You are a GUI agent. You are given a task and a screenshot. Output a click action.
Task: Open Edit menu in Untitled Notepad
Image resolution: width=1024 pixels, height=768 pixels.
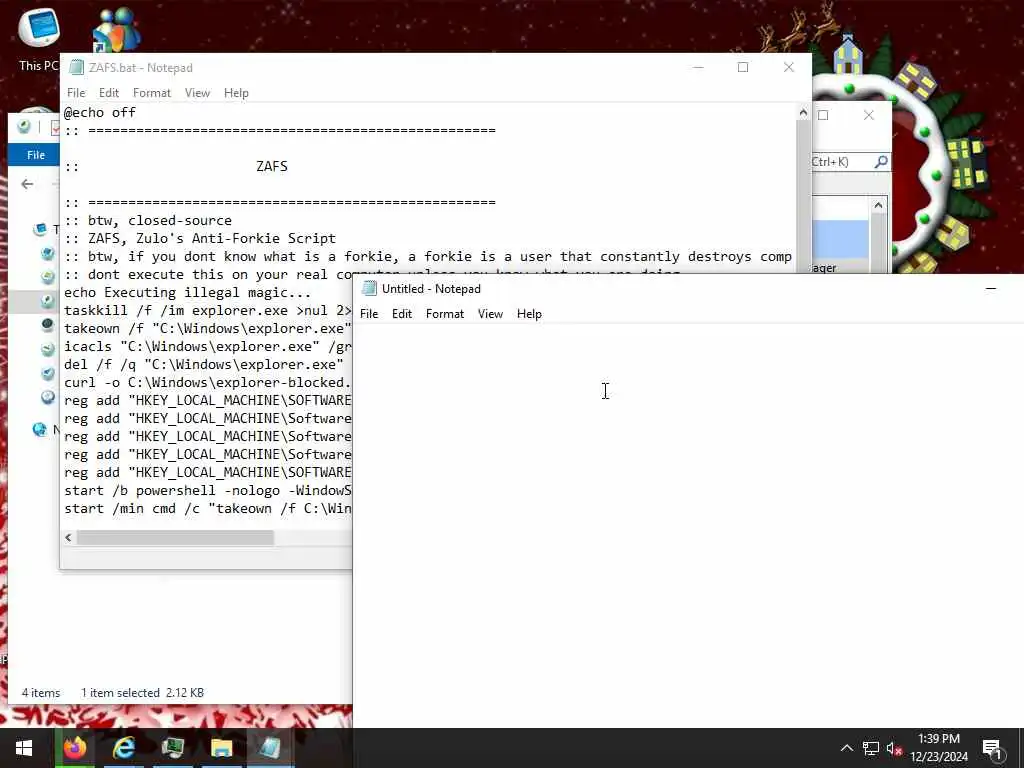click(x=402, y=313)
